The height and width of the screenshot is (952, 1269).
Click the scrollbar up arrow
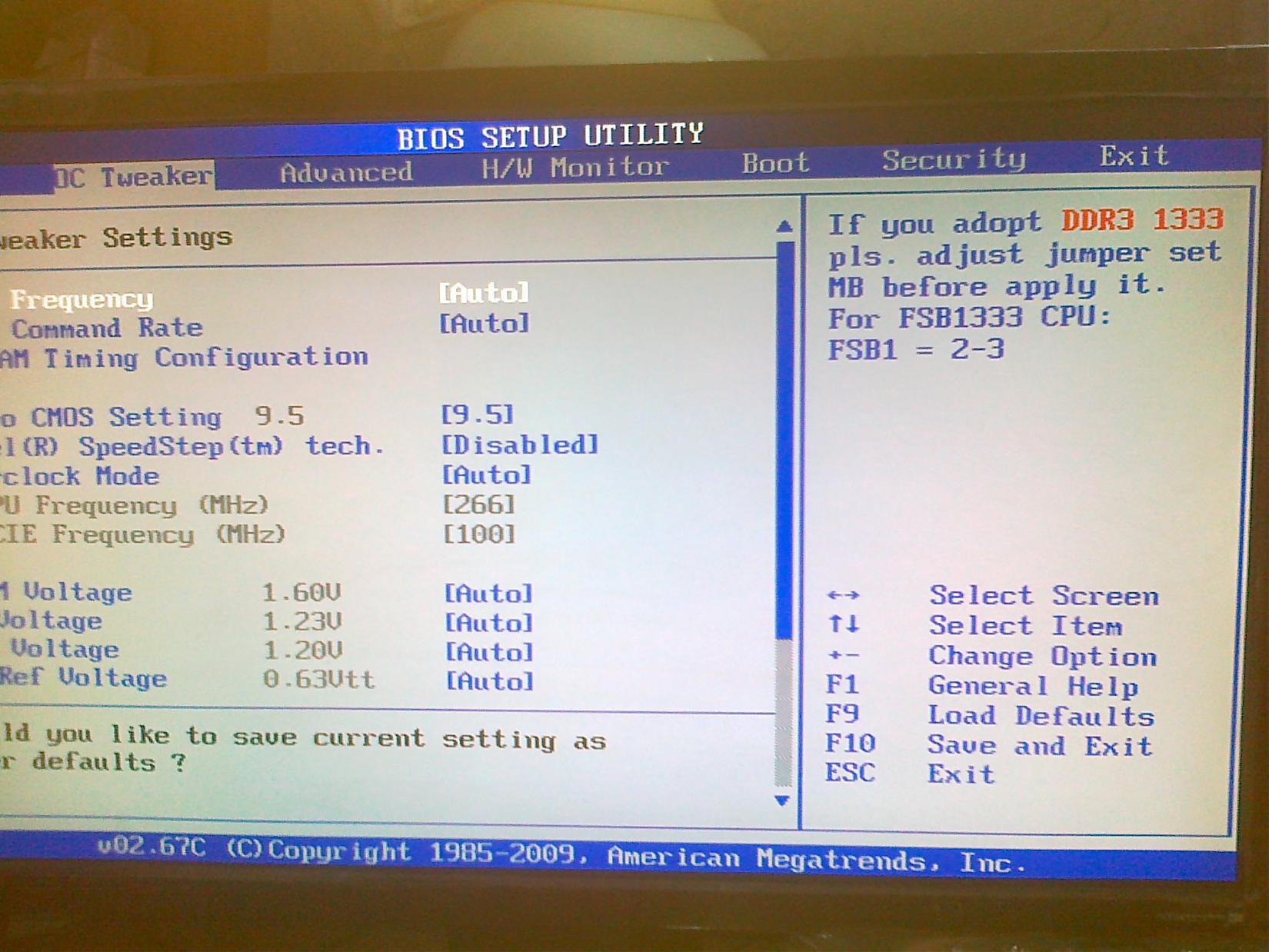(784, 226)
